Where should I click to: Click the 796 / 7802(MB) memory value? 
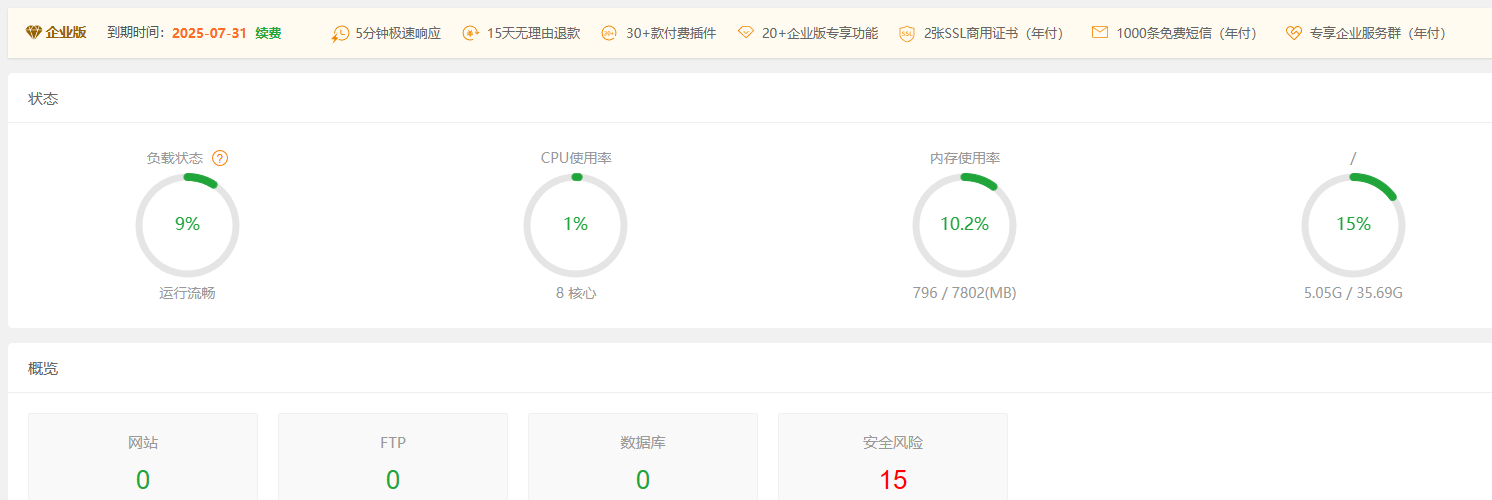964,293
